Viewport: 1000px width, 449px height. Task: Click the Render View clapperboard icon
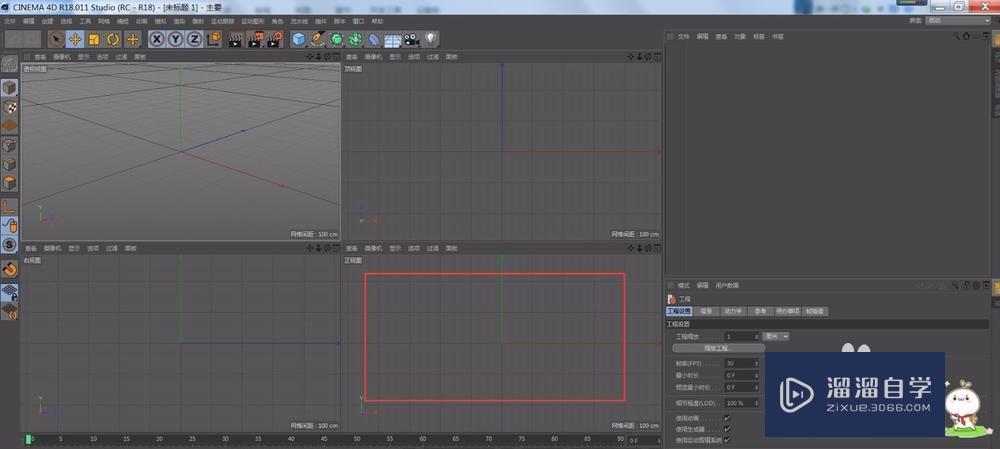(236, 40)
